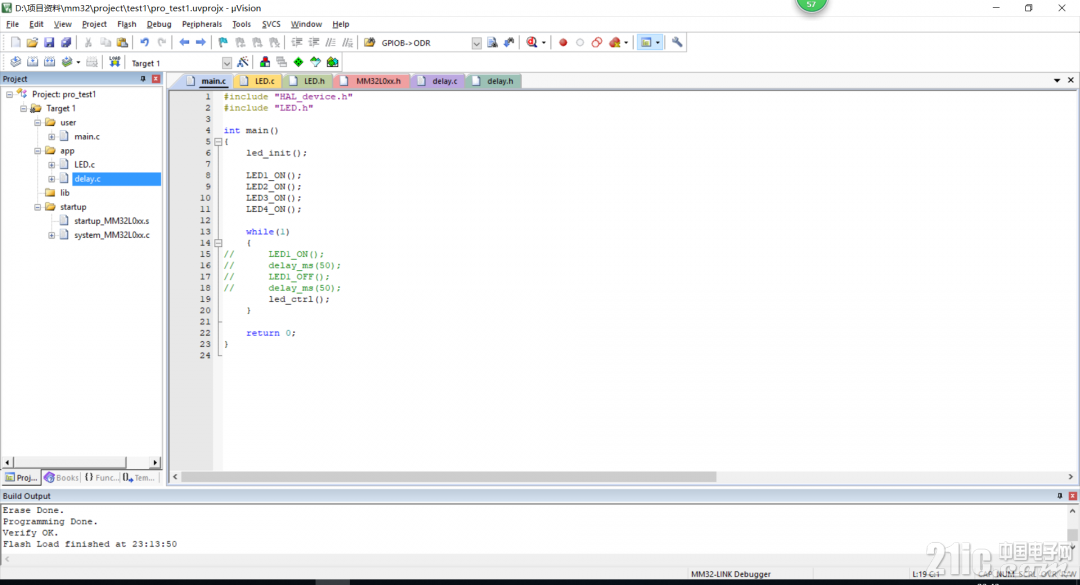1080x585 pixels.
Task: Collapse the startup folder
Action: pyautogui.click(x=38, y=207)
